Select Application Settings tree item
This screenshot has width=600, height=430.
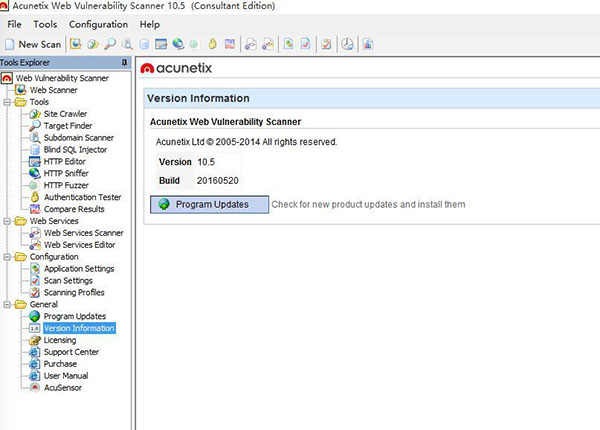[x=79, y=269]
